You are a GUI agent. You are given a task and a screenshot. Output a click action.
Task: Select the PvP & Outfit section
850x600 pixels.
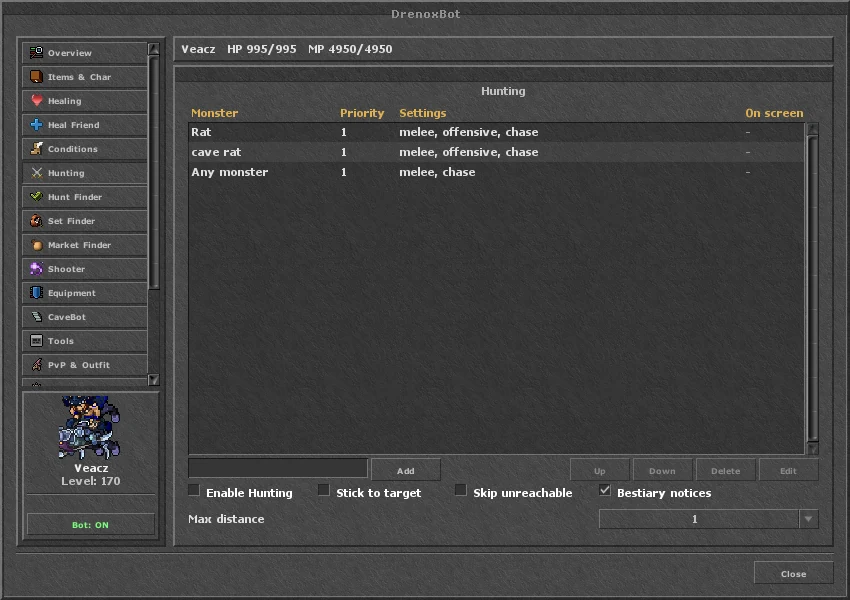(85, 364)
